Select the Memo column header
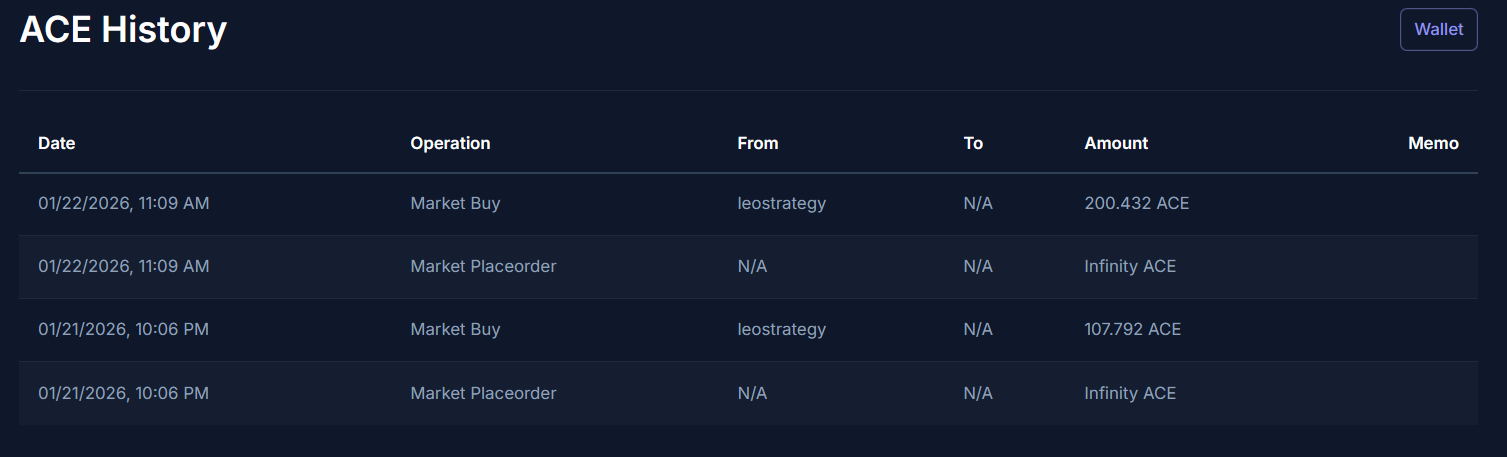Image resolution: width=1507 pixels, height=457 pixels. (1433, 143)
